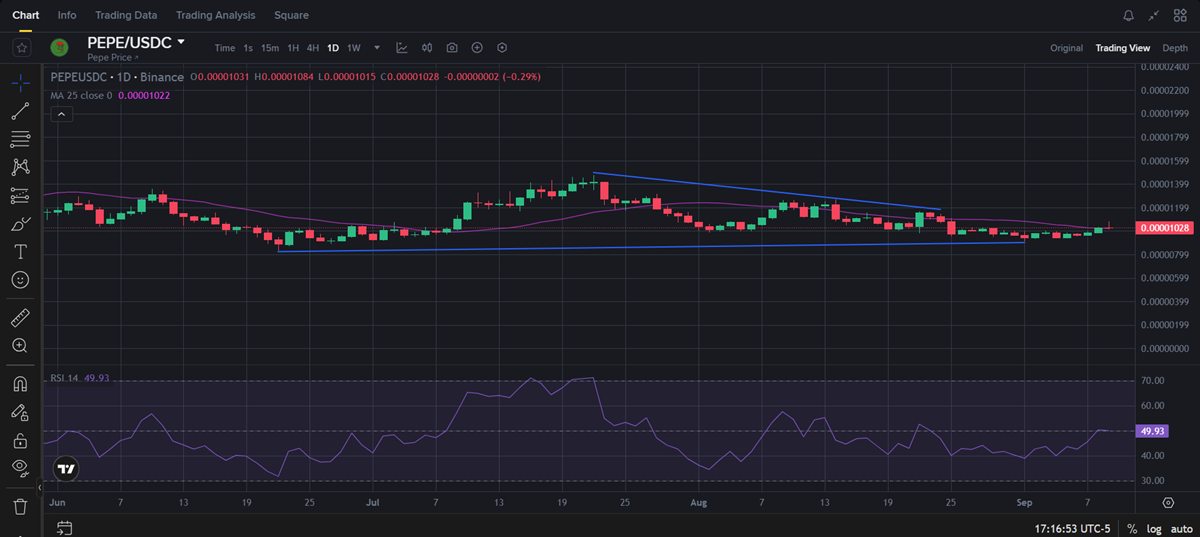Open the emoji icons tool
The height and width of the screenshot is (537, 1200).
pyautogui.click(x=20, y=280)
